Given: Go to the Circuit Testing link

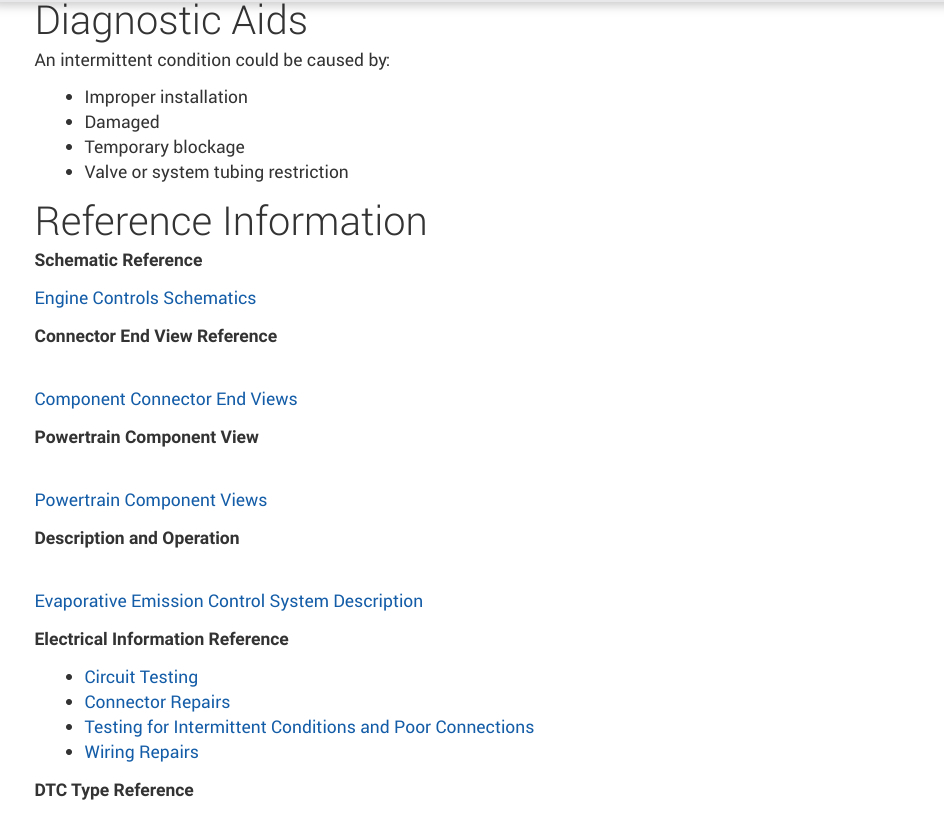Looking at the screenshot, I should tap(141, 677).
